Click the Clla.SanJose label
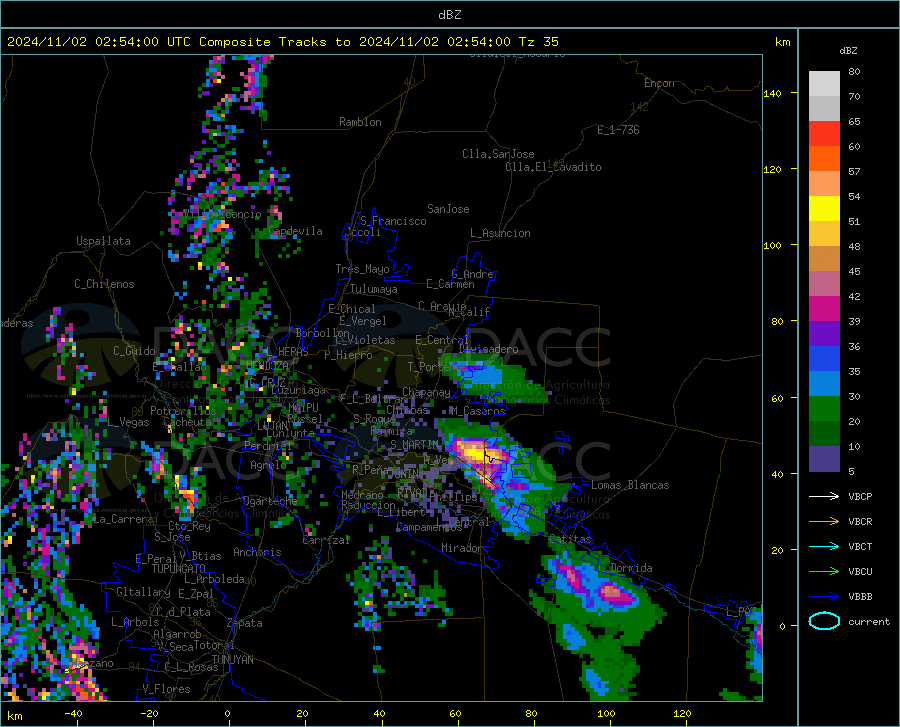The width and height of the screenshot is (900, 727). pos(498,154)
